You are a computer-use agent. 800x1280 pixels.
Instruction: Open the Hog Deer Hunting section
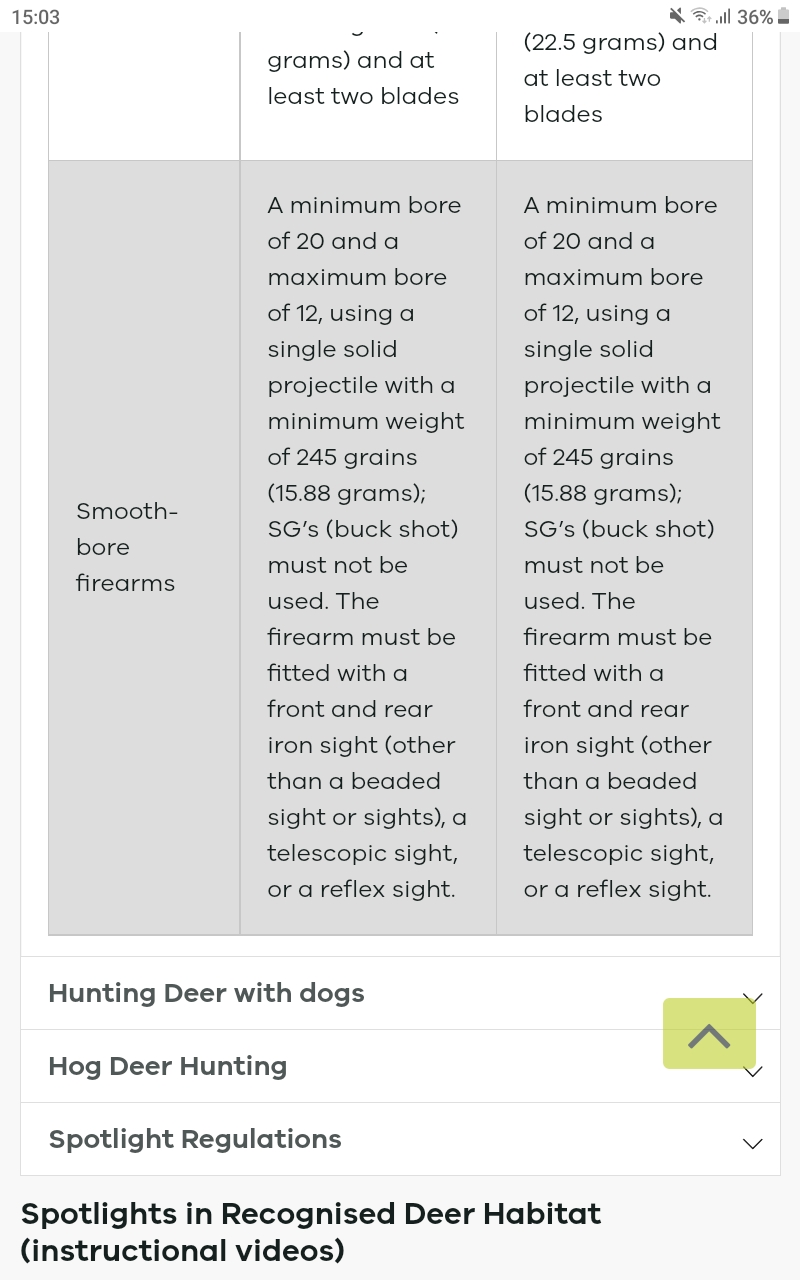click(168, 1066)
